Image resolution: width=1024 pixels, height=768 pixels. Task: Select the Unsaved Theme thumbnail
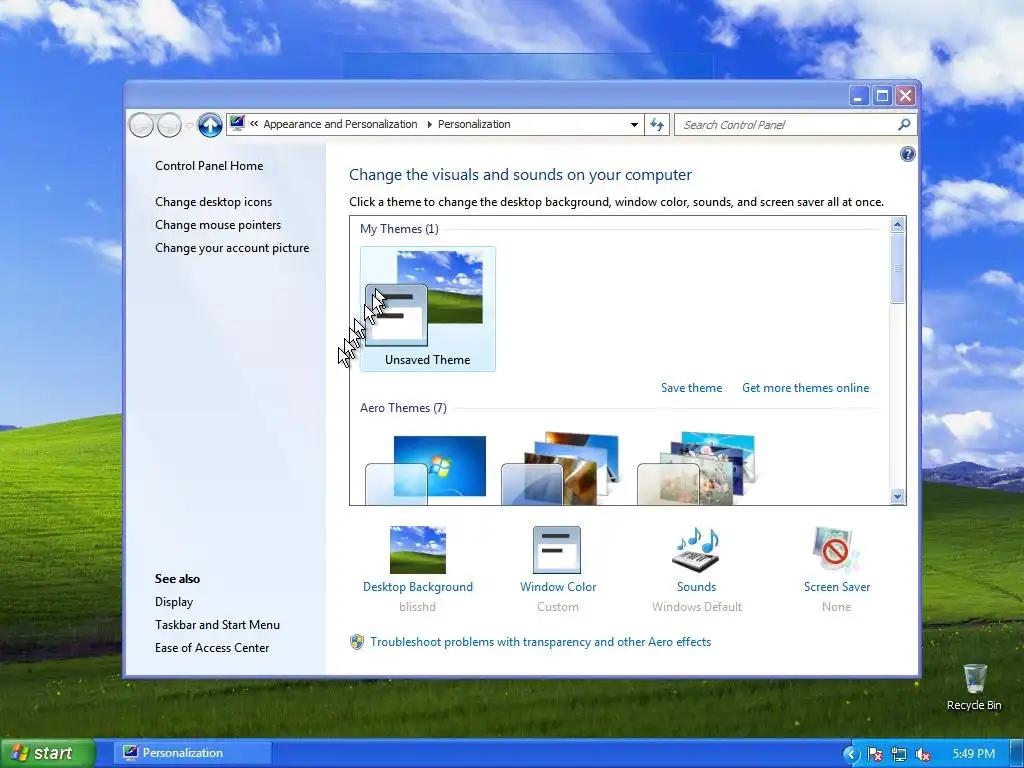[x=428, y=309]
